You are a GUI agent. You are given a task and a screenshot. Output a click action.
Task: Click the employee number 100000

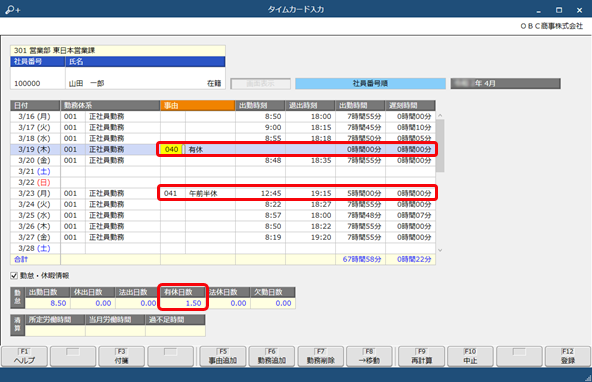click(x=27, y=83)
